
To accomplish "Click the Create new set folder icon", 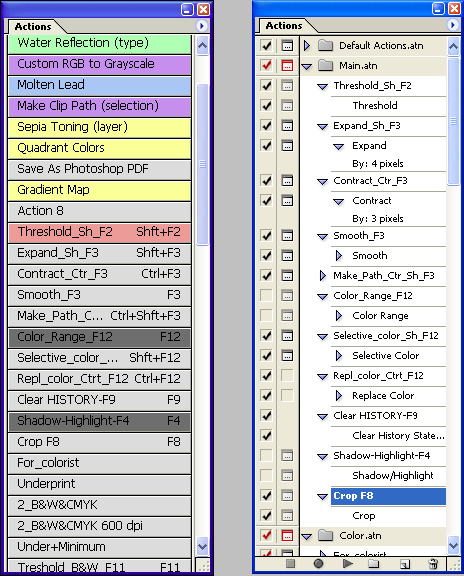I will click(373, 564).
